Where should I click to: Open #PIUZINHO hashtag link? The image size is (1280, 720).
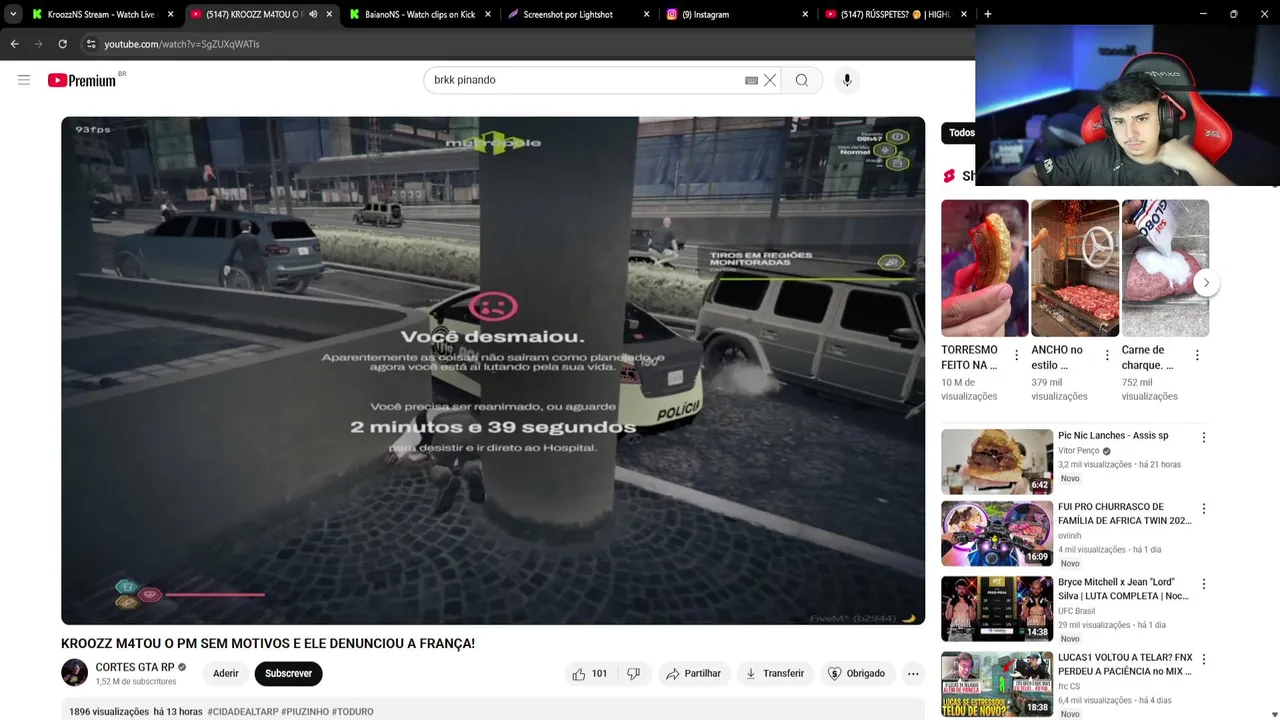[x=305, y=711]
